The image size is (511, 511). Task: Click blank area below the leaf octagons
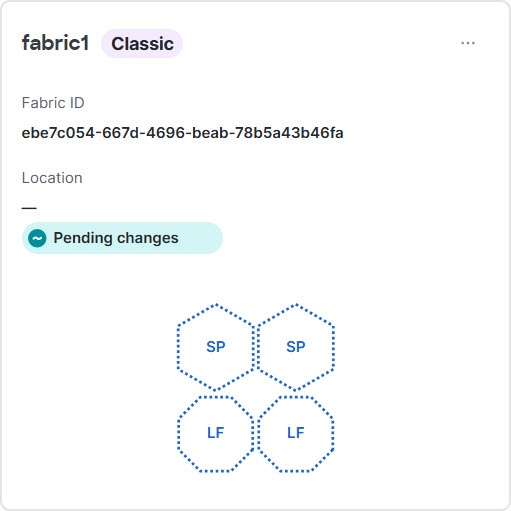(x=255, y=490)
